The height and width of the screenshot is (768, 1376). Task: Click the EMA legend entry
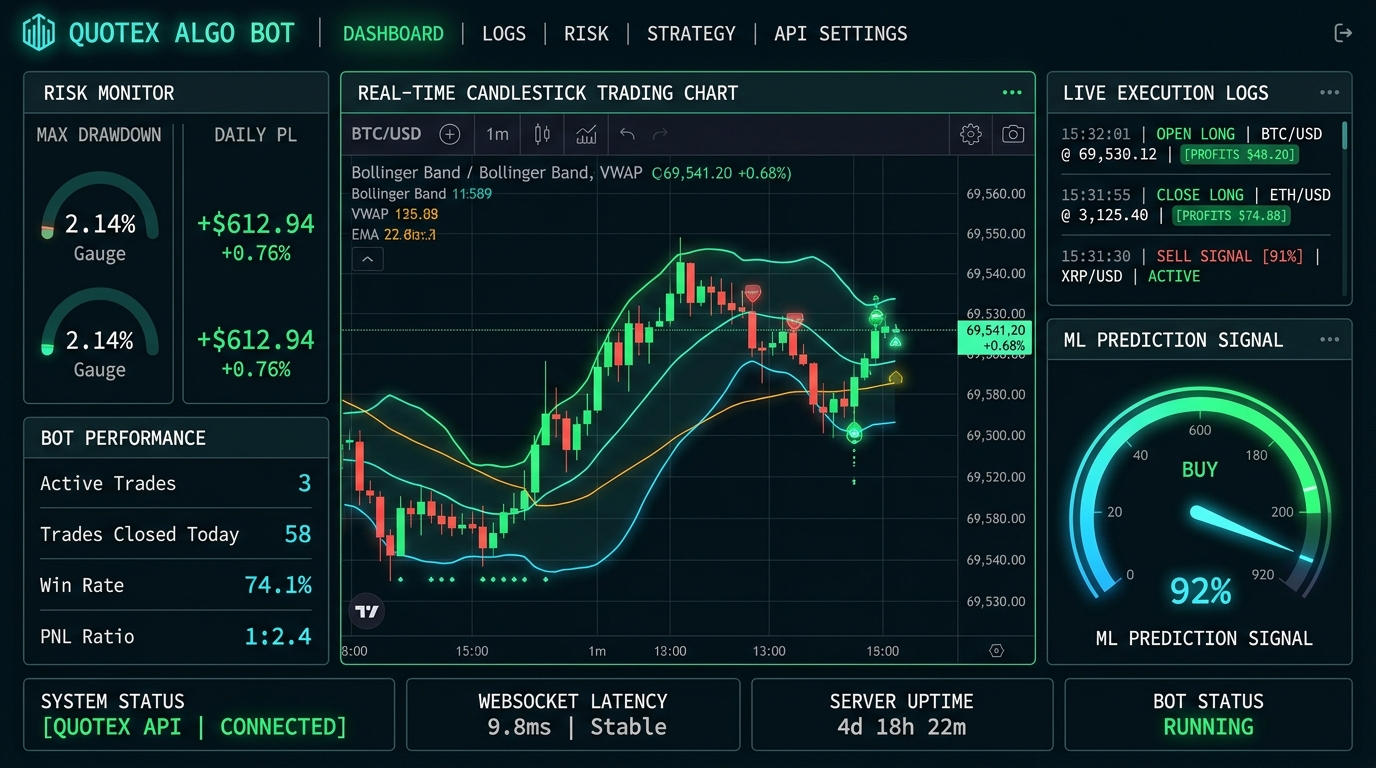[x=394, y=235]
